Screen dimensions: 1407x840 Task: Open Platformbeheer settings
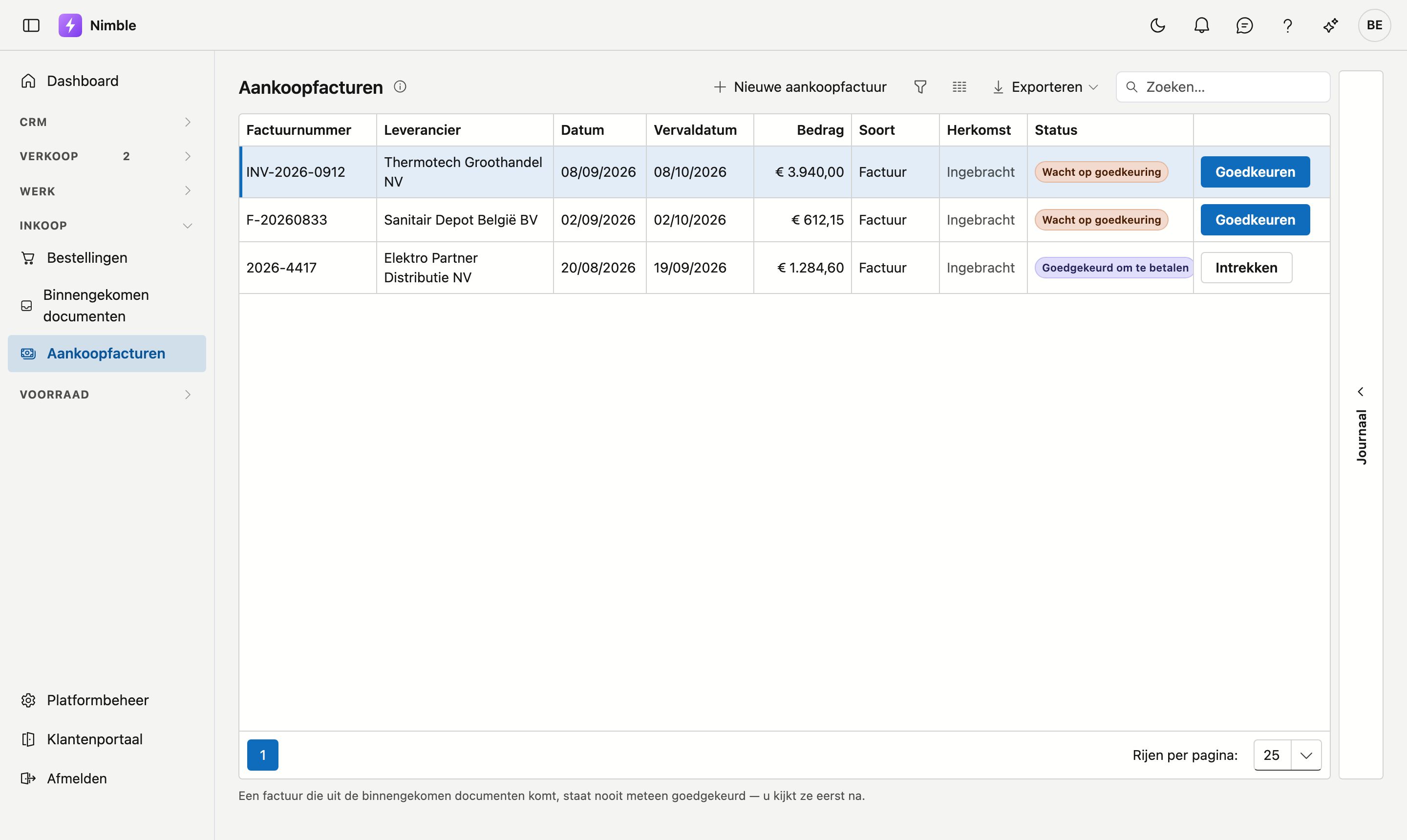[107, 700]
